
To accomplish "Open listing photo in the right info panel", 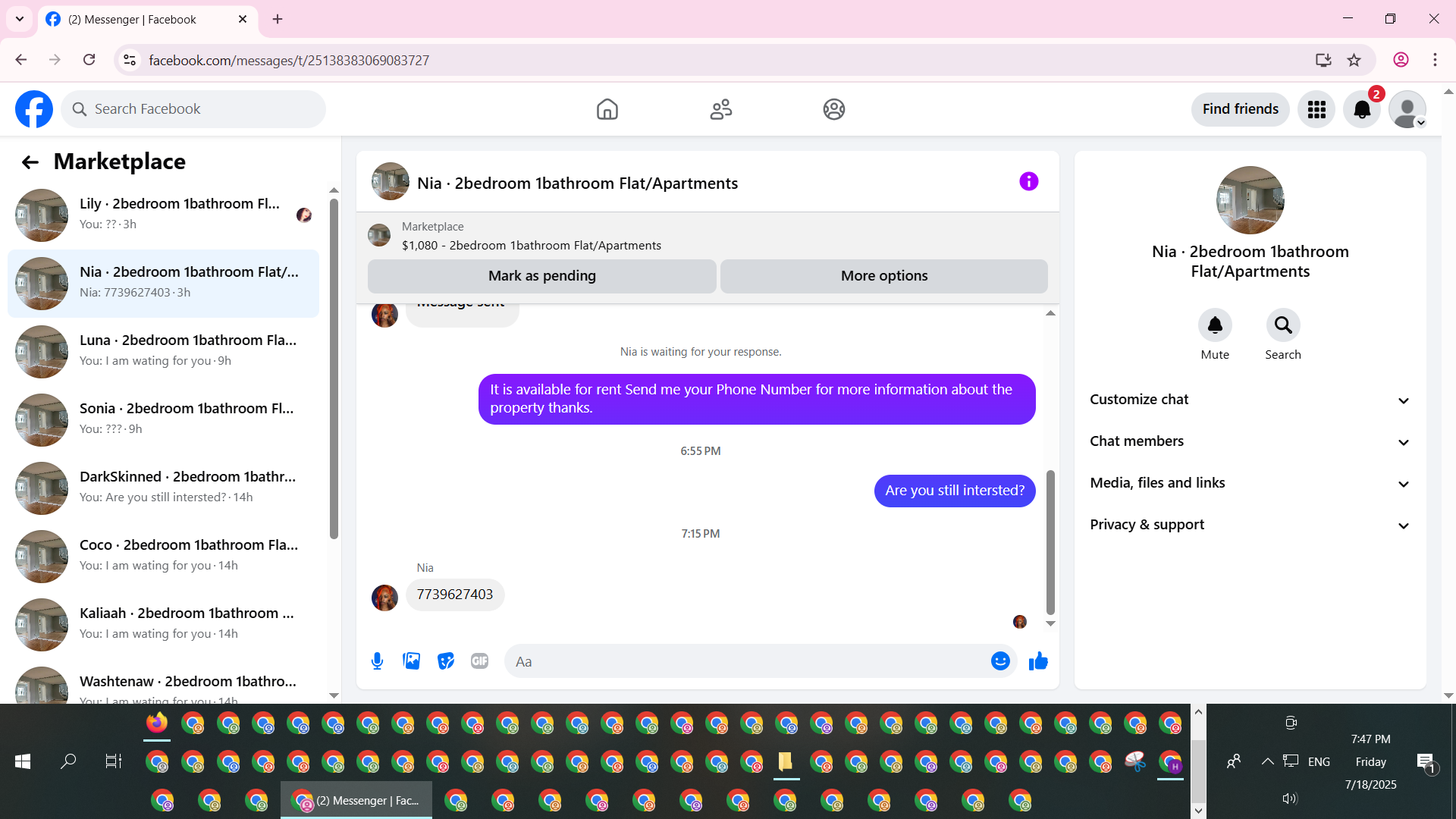I will pyautogui.click(x=1250, y=200).
